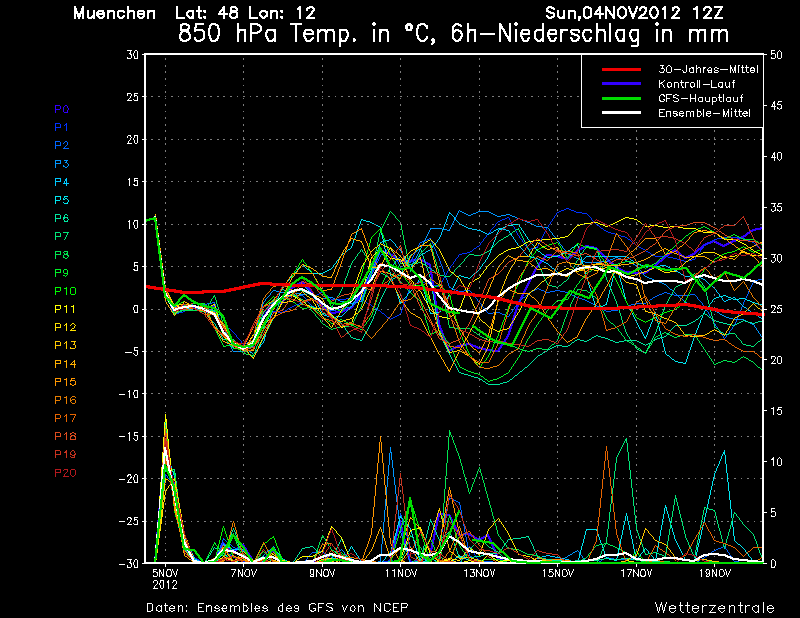Click the 'Muenchen' location label
800x618 pixels.
click(x=114, y=13)
